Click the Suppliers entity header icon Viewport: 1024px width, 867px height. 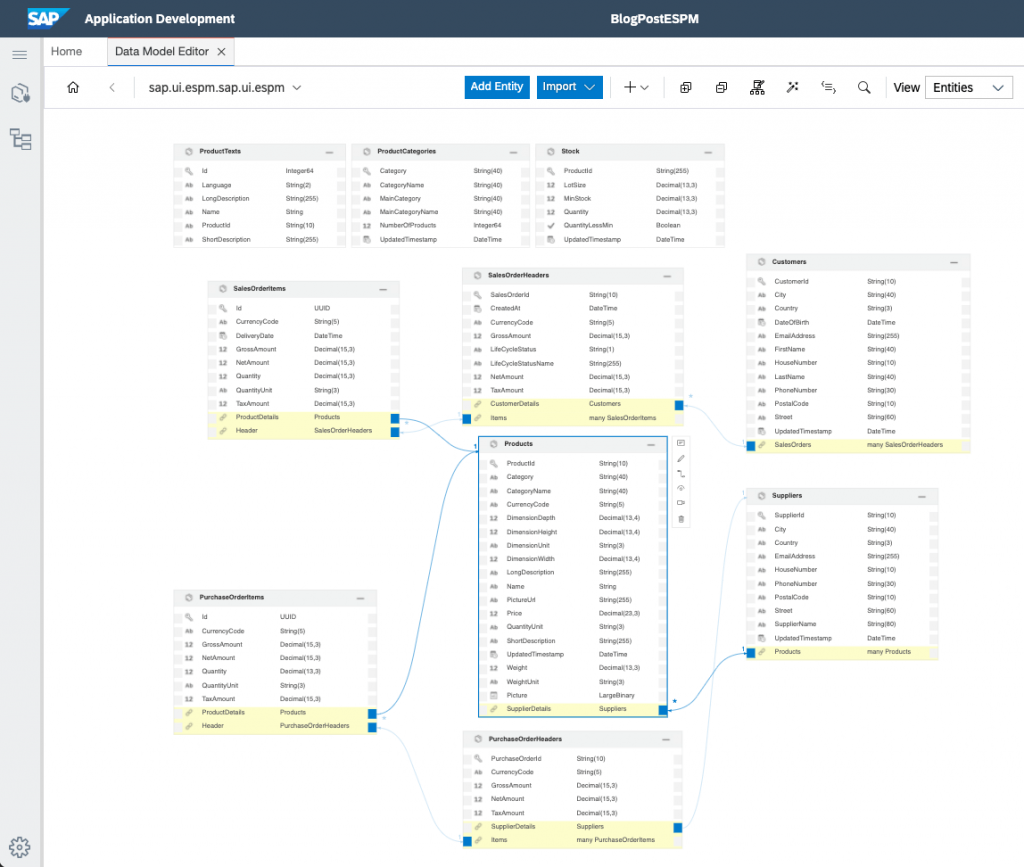click(761, 496)
